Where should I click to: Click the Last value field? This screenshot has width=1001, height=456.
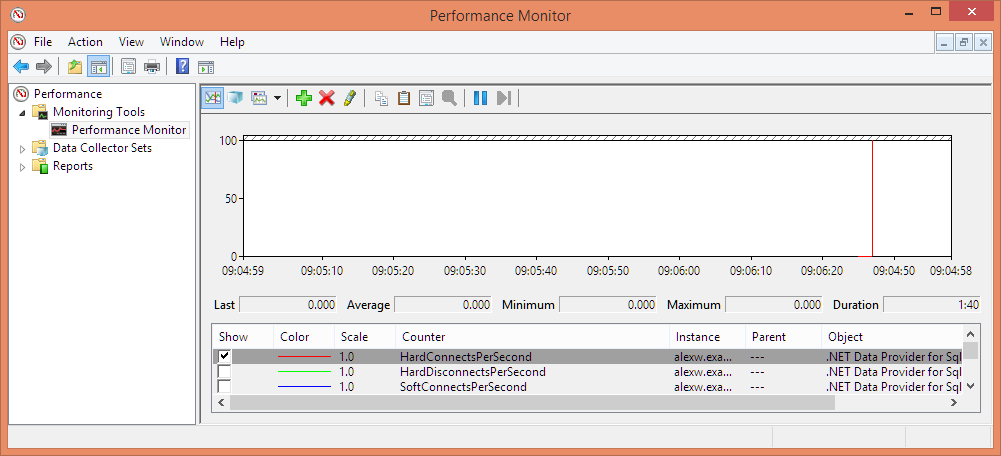288,305
